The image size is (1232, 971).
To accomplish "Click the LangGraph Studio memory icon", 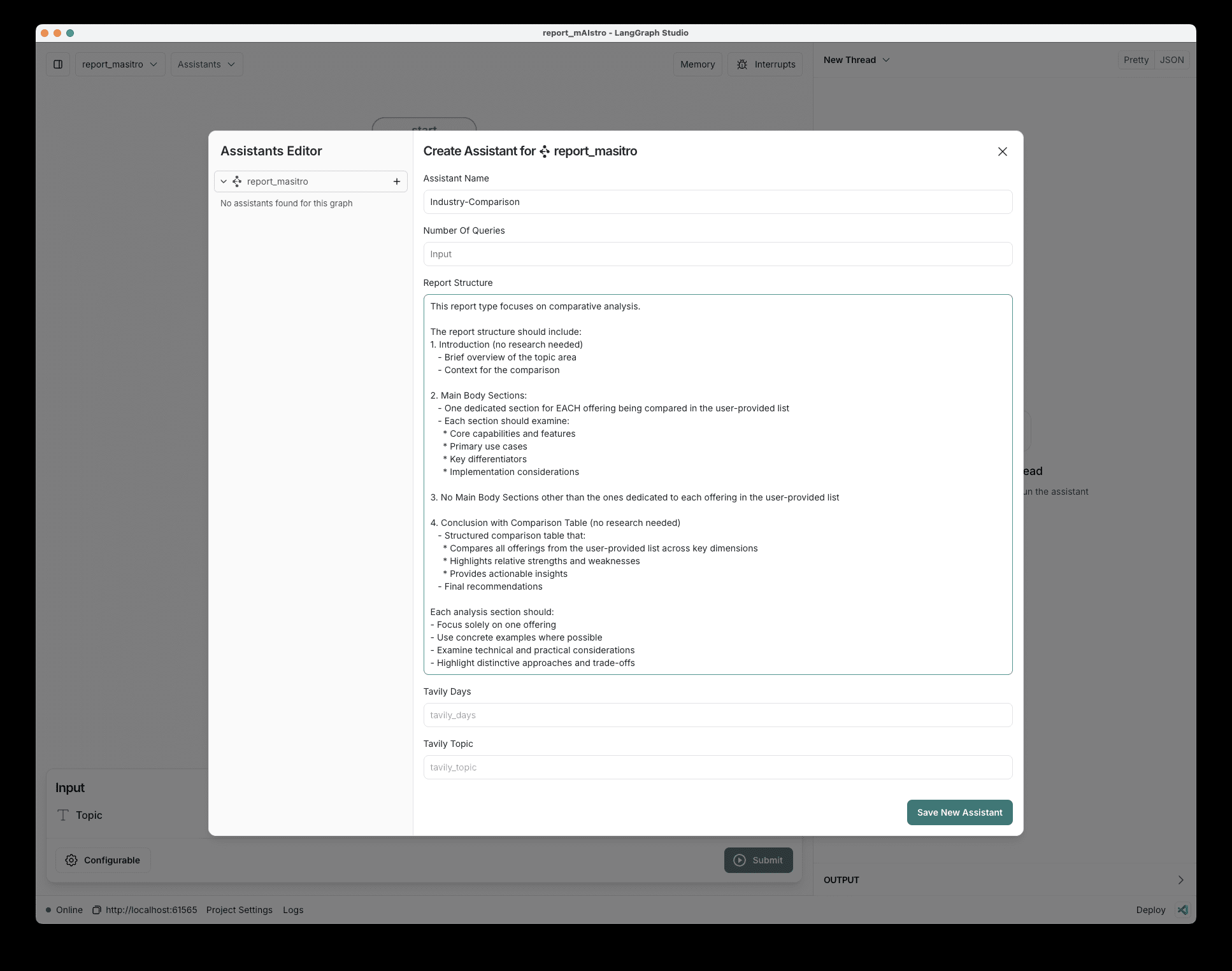I will 698,64.
